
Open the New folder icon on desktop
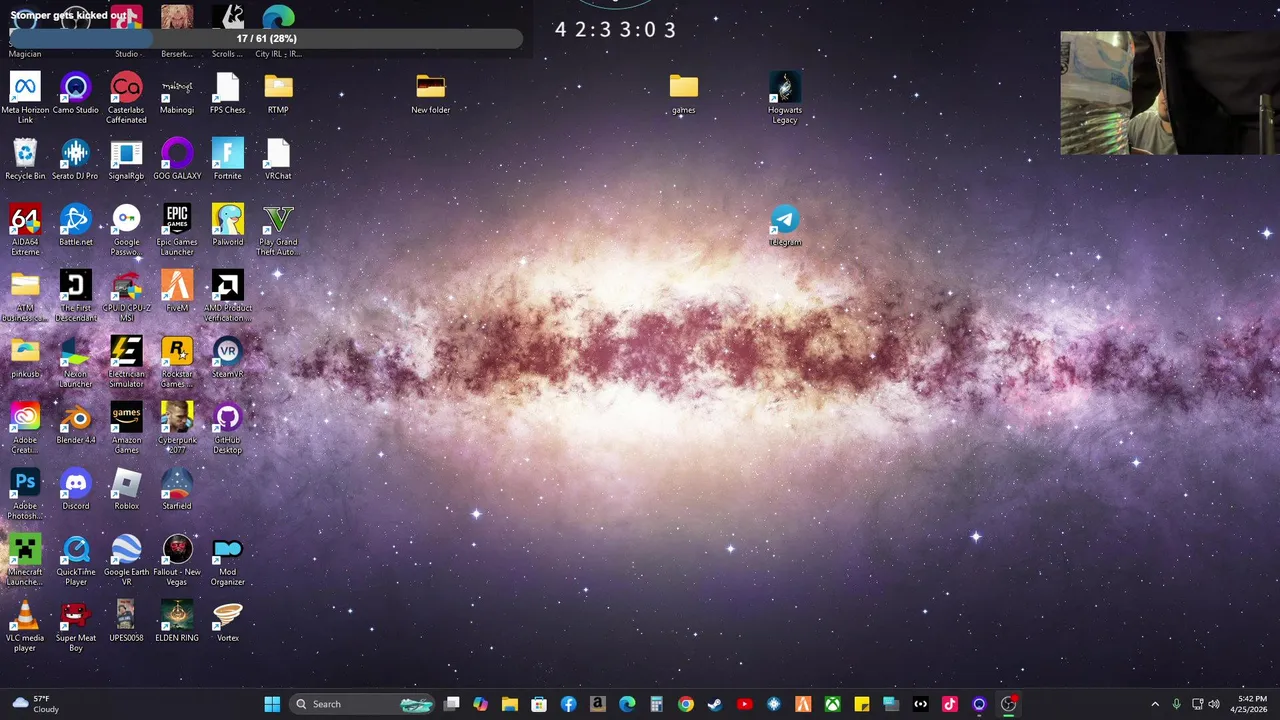tap(430, 94)
